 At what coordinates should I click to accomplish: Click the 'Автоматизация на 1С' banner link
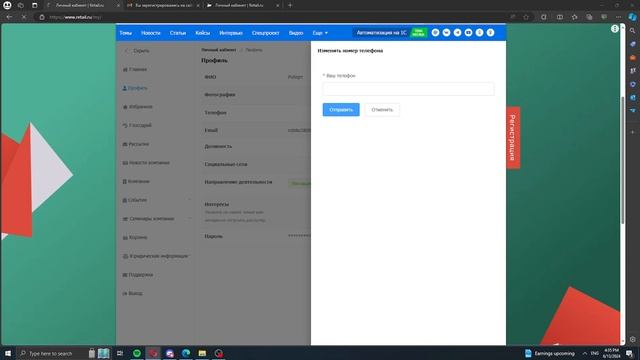tap(381, 33)
